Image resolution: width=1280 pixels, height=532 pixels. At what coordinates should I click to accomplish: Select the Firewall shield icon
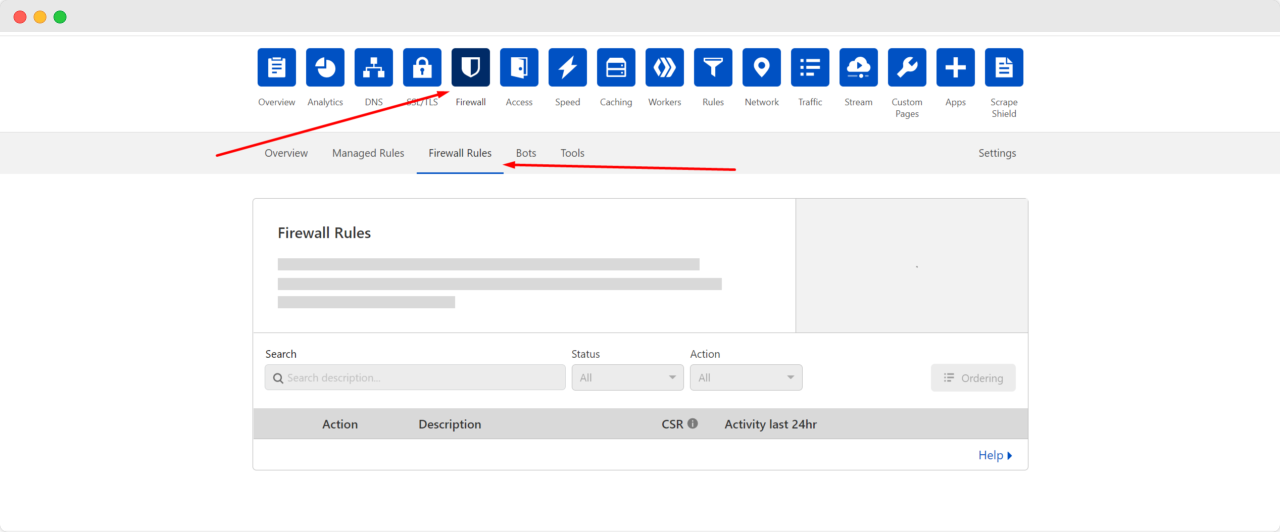point(471,67)
